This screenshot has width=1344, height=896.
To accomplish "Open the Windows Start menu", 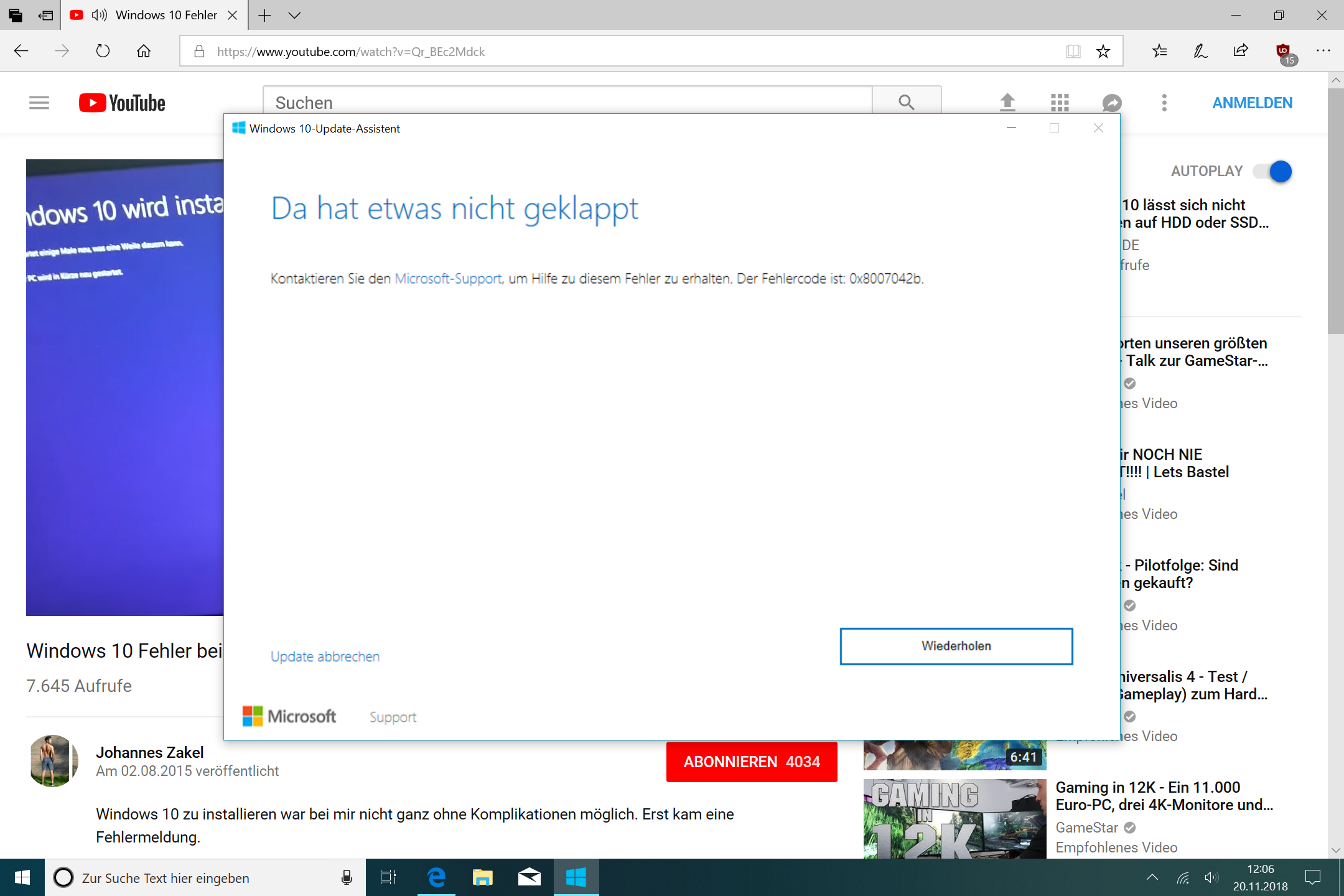I will (x=22, y=877).
